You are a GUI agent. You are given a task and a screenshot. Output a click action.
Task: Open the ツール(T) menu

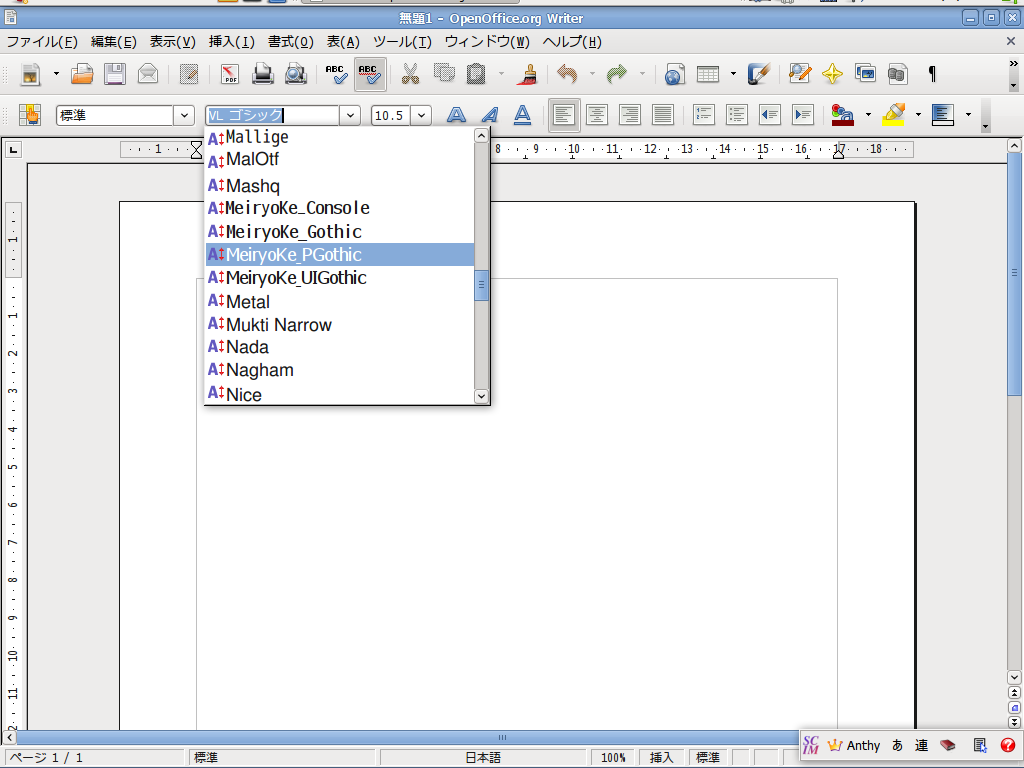tap(402, 42)
